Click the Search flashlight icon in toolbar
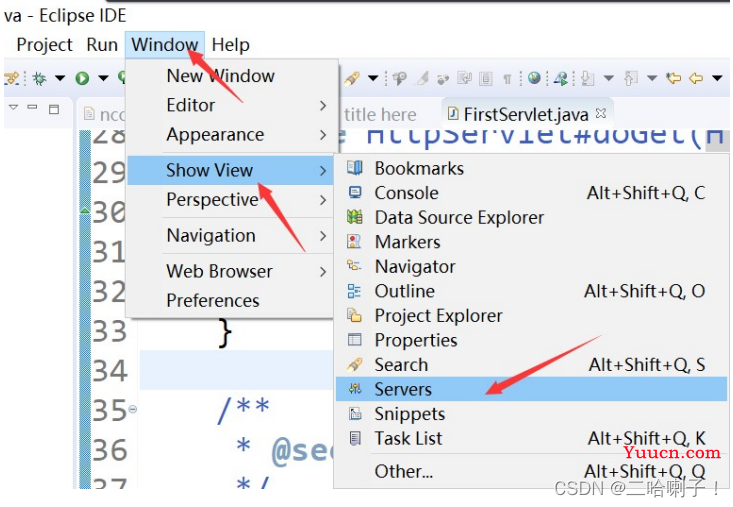The width and height of the screenshot is (733, 507). pyautogui.click(x=352, y=78)
